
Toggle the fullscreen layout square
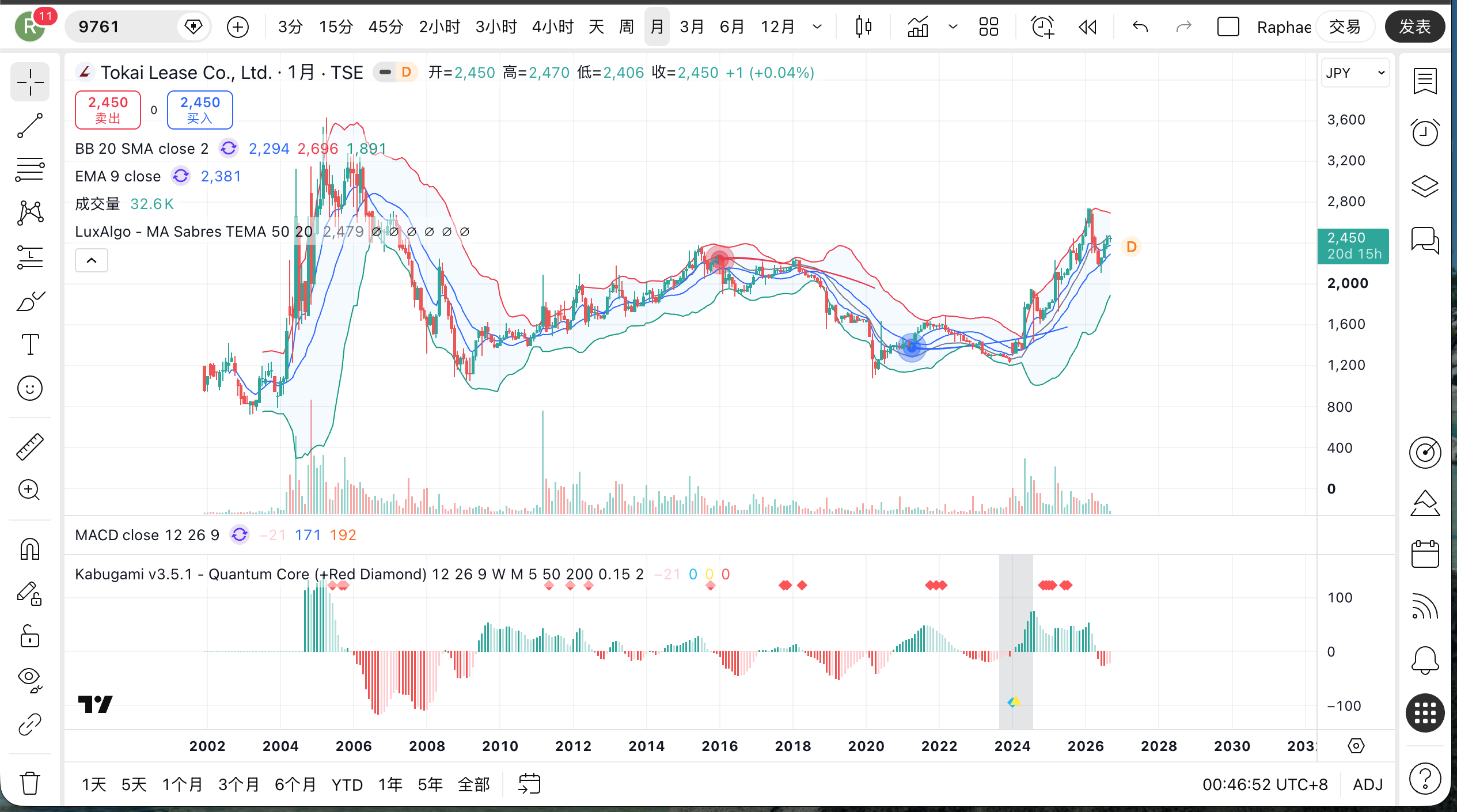click(1228, 27)
